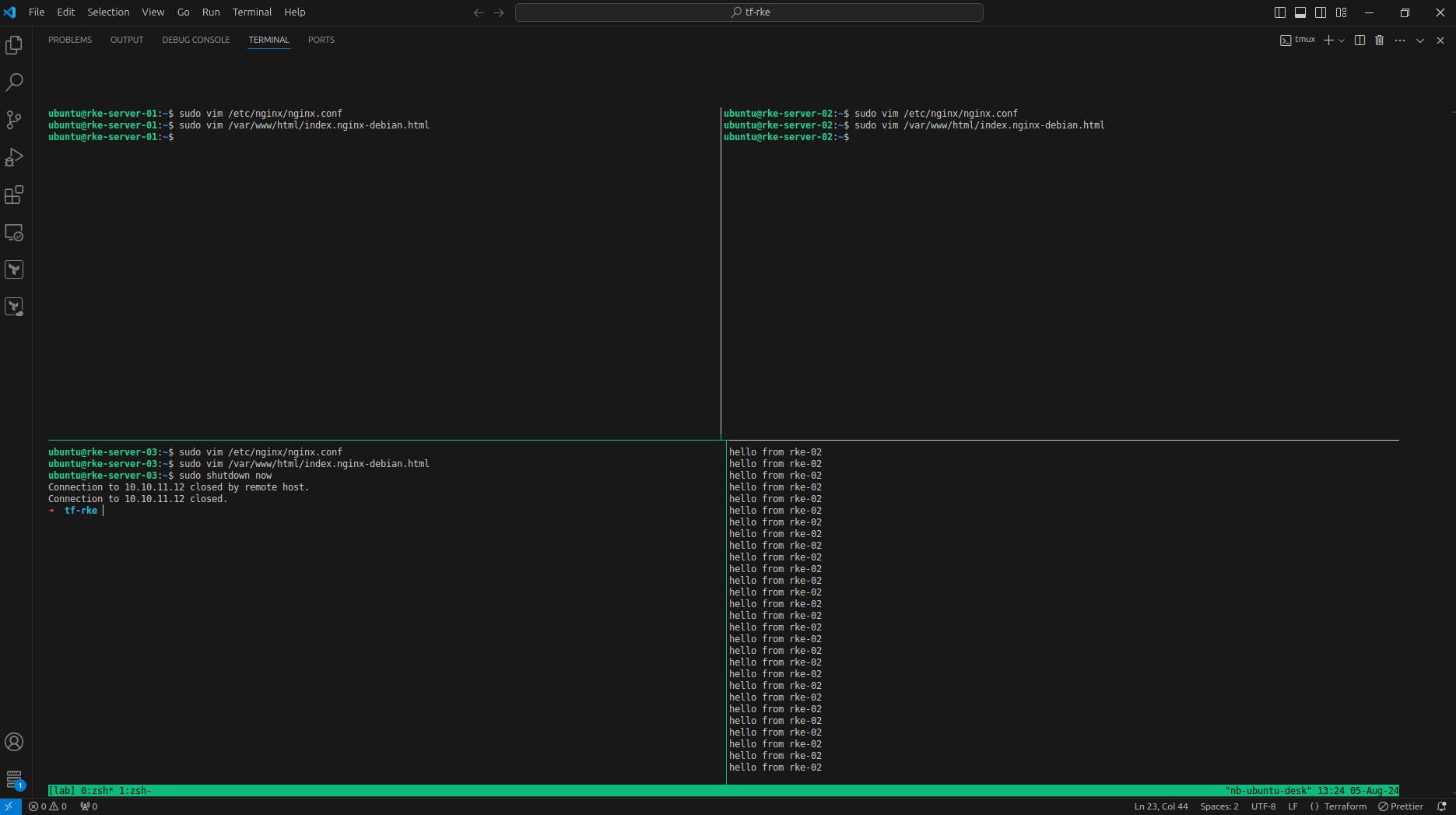Expand terminal panel more actions menu
The height and width of the screenshot is (815, 1456).
(1400, 40)
